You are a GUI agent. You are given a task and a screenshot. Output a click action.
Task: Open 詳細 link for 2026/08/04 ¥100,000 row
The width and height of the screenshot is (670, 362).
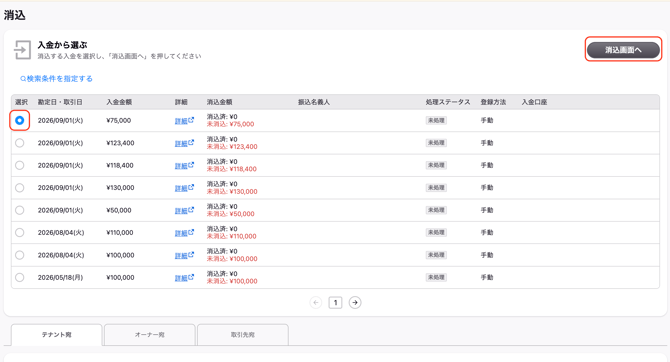(x=184, y=256)
